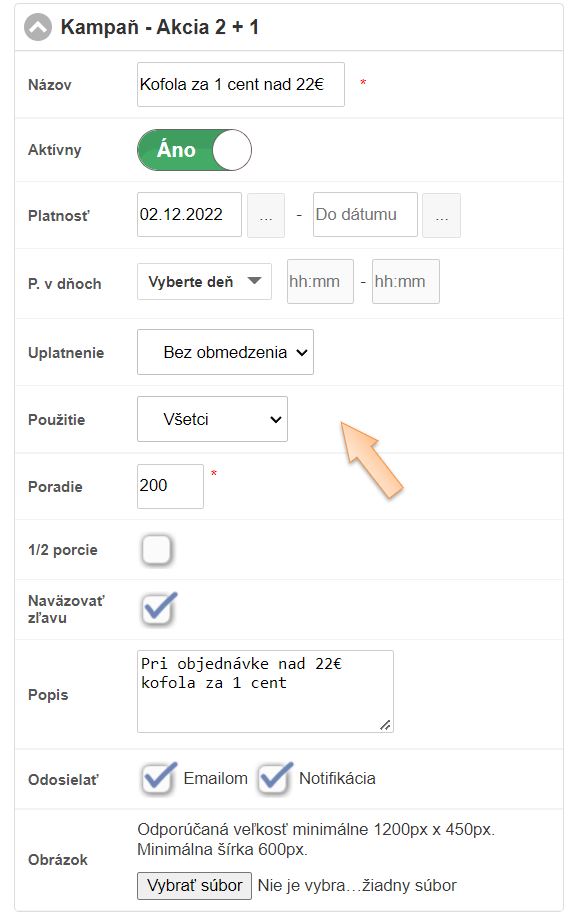The image size is (582, 918).
Task: Click the Popis description textarea
Action: coord(265,691)
